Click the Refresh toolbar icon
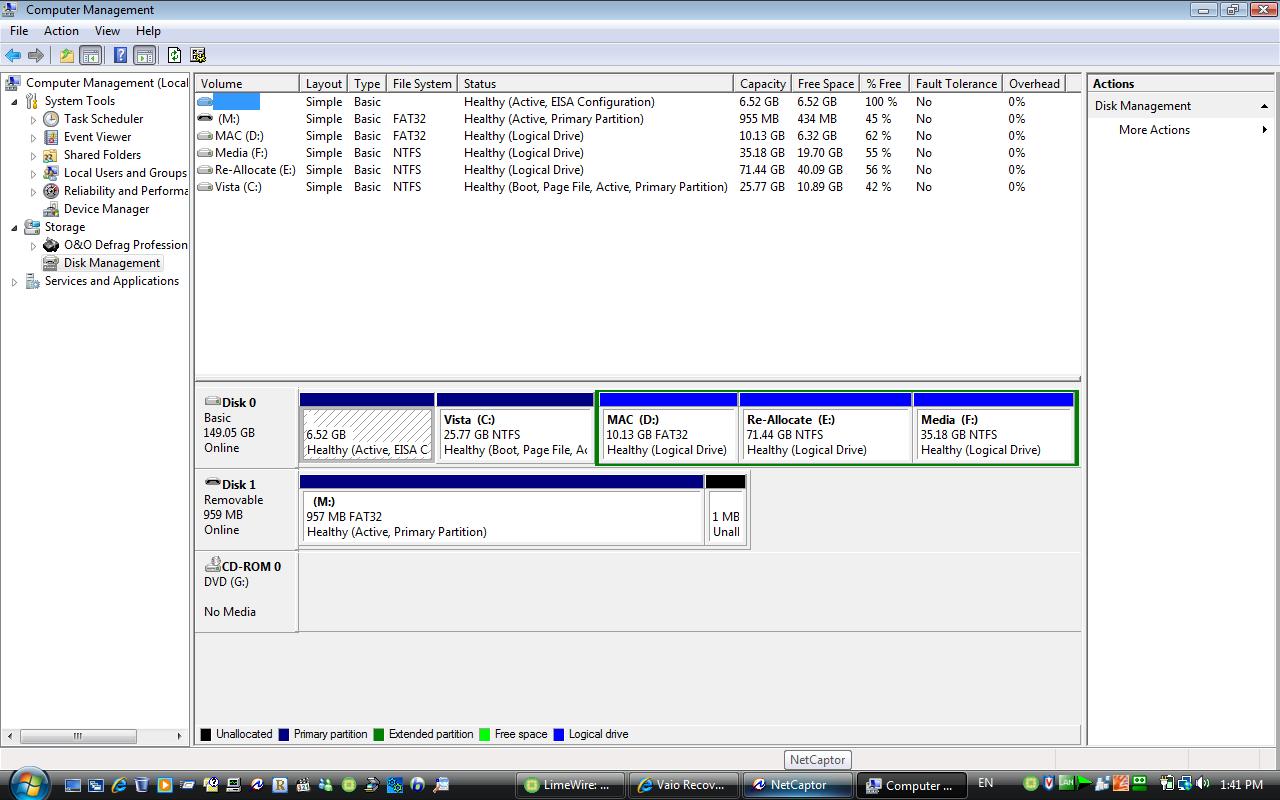The width and height of the screenshot is (1280, 800). click(x=174, y=55)
